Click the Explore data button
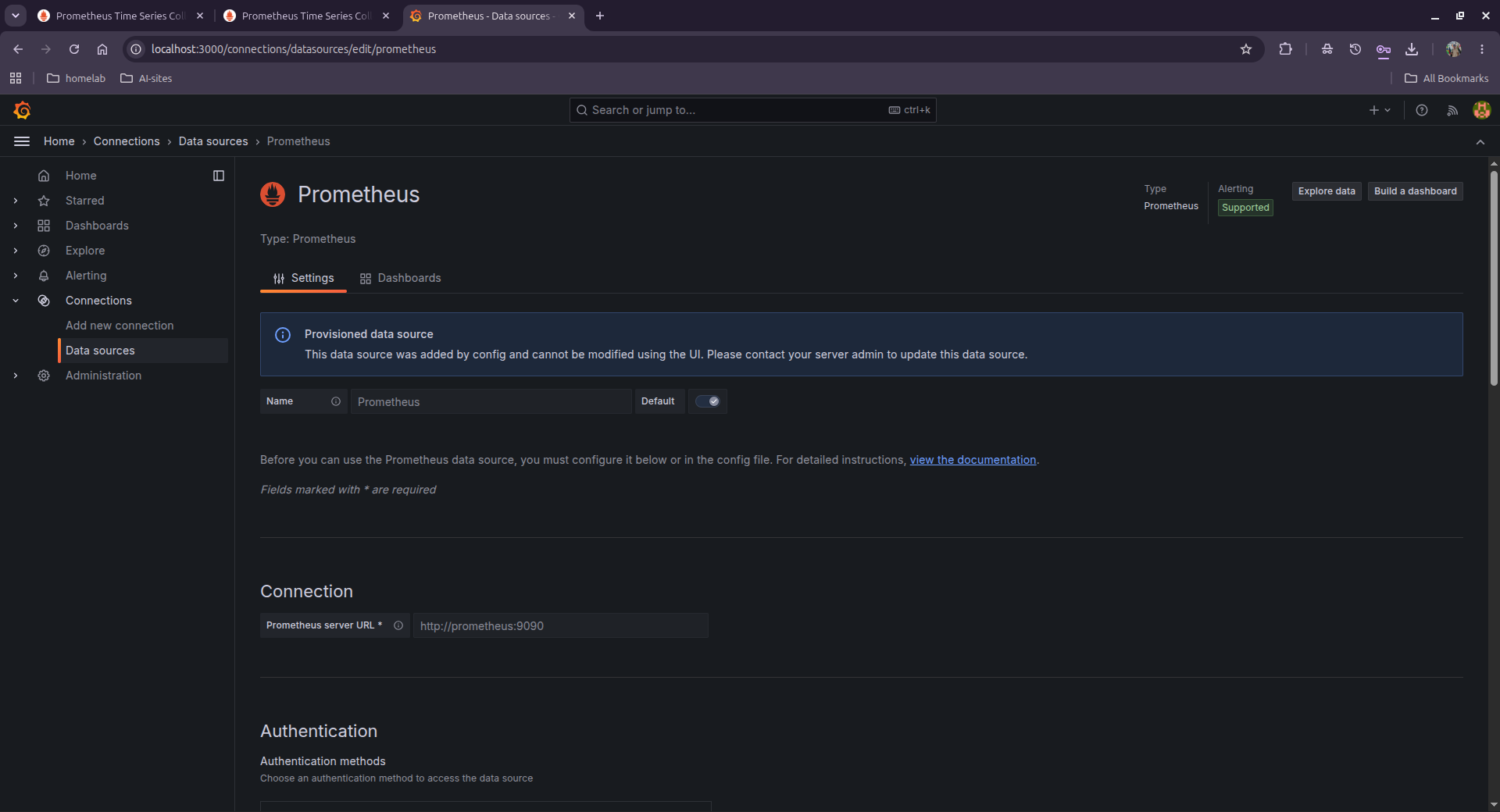The image size is (1500, 812). (1327, 191)
